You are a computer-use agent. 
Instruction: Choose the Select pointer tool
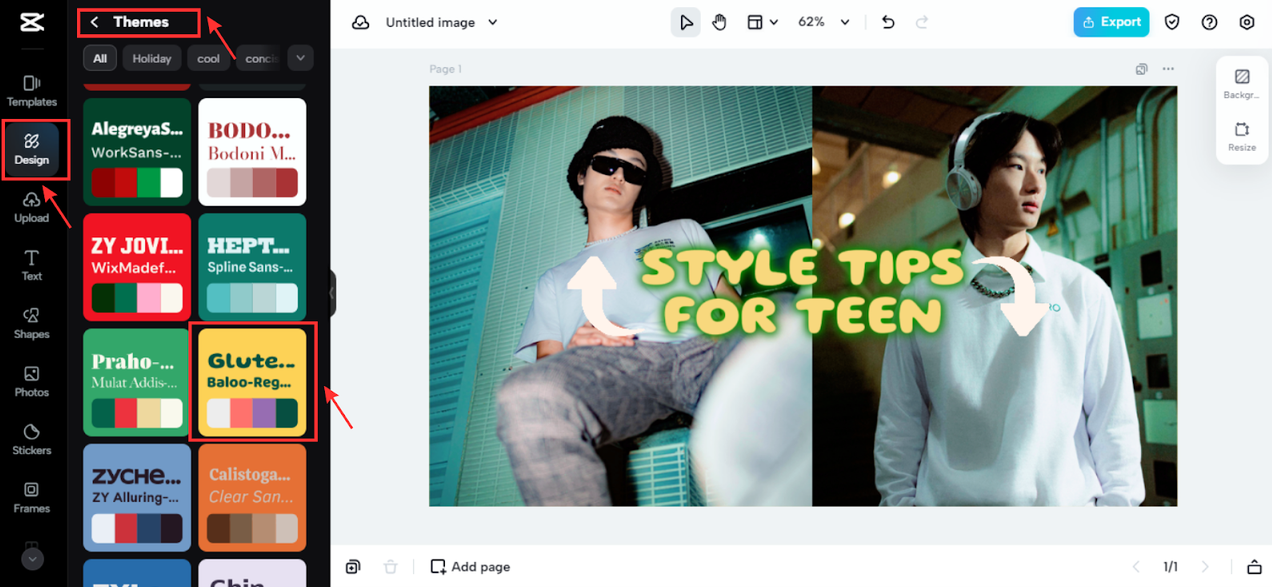(685, 22)
